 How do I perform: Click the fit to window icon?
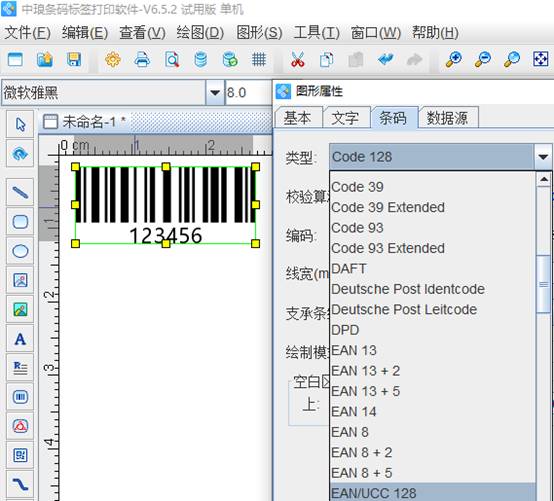(x=541, y=59)
